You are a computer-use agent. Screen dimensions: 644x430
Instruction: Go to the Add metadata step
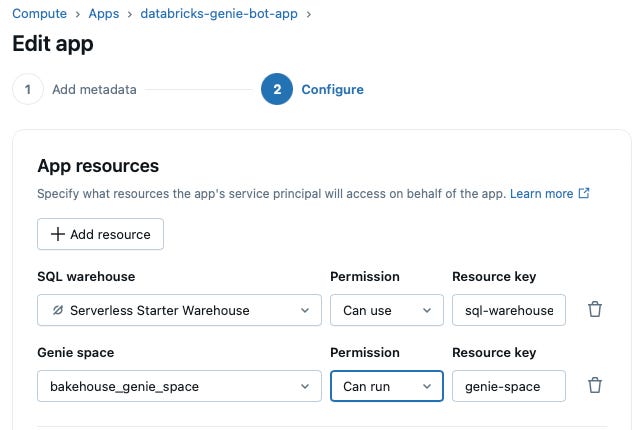coord(94,89)
